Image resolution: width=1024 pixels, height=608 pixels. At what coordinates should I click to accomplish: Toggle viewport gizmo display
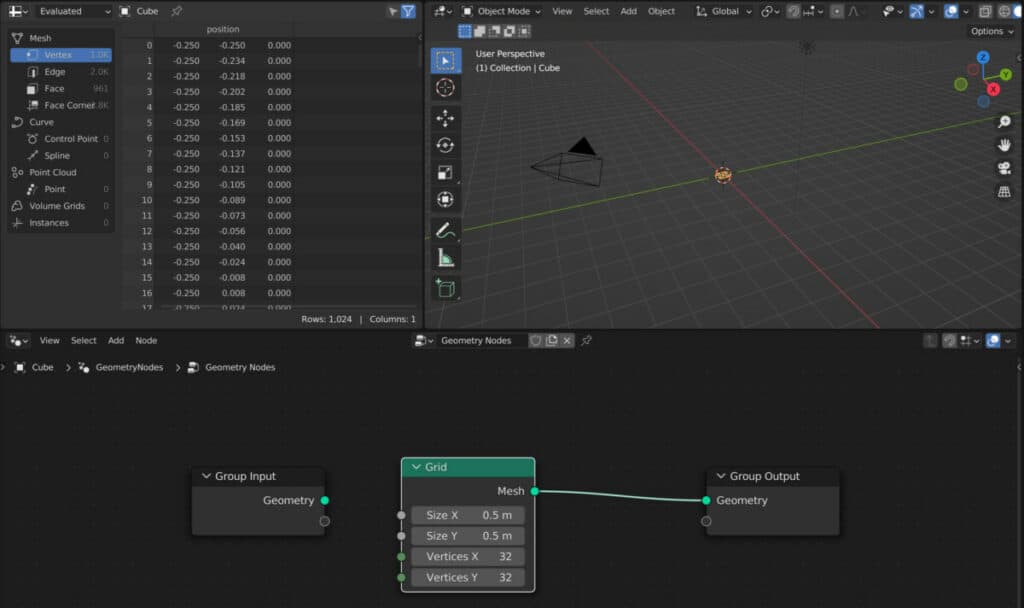click(917, 11)
